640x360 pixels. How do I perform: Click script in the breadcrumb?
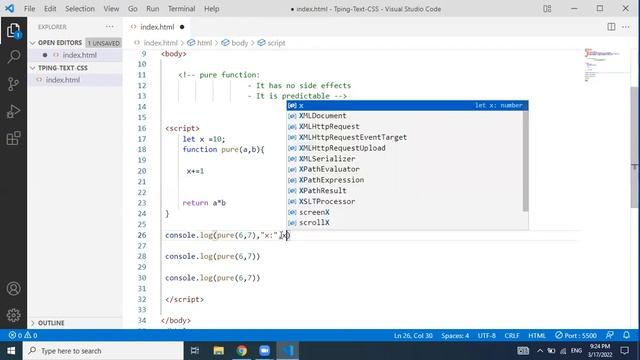(x=276, y=43)
